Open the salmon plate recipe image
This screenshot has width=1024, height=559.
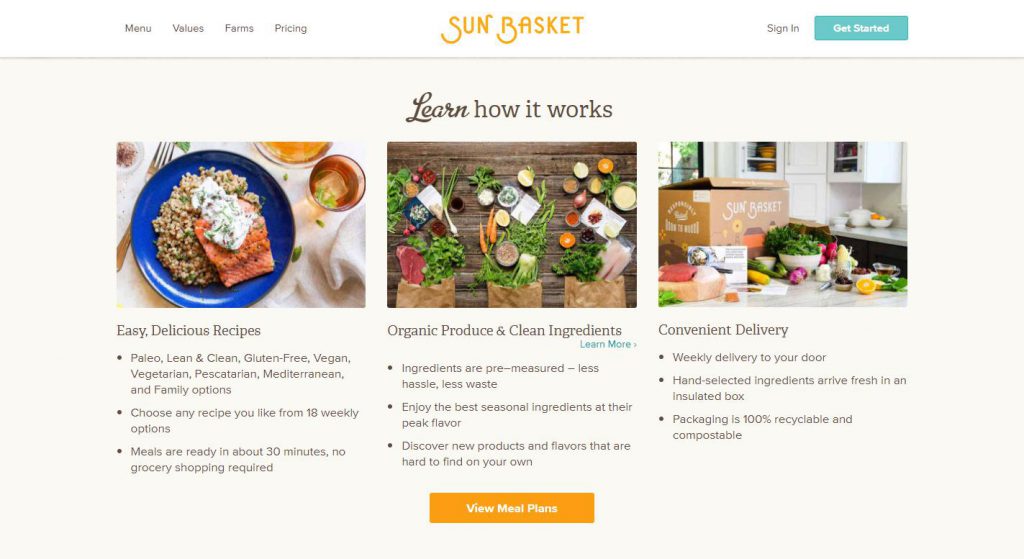coord(241,225)
